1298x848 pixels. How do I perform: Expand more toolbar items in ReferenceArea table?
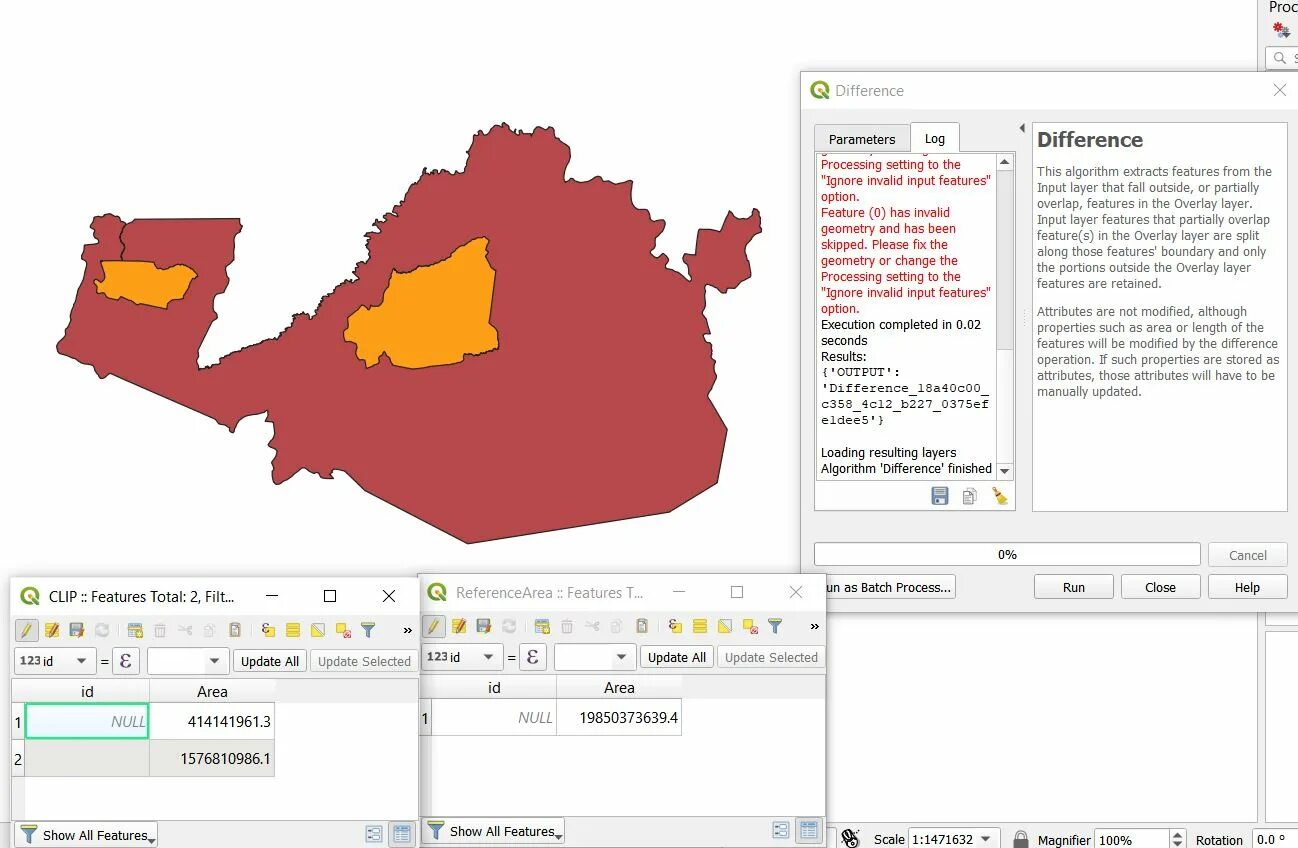click(814, 626)
